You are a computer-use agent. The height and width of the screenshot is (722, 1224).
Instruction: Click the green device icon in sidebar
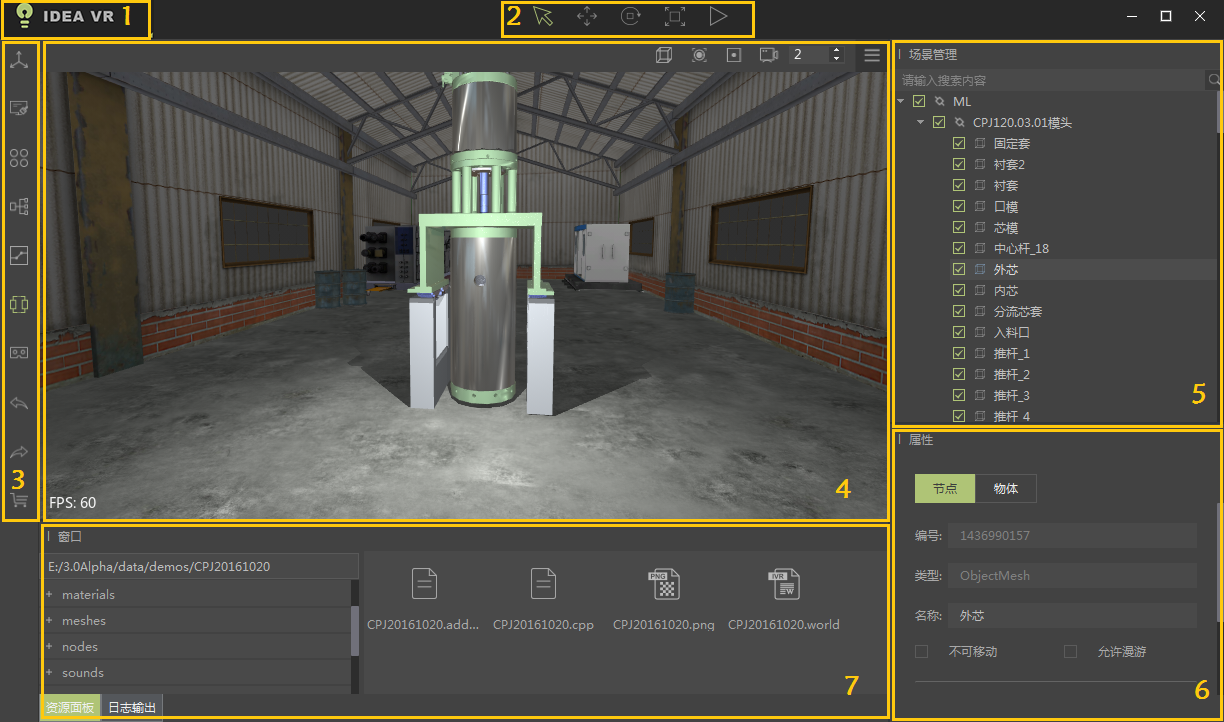tap(19, 304)
